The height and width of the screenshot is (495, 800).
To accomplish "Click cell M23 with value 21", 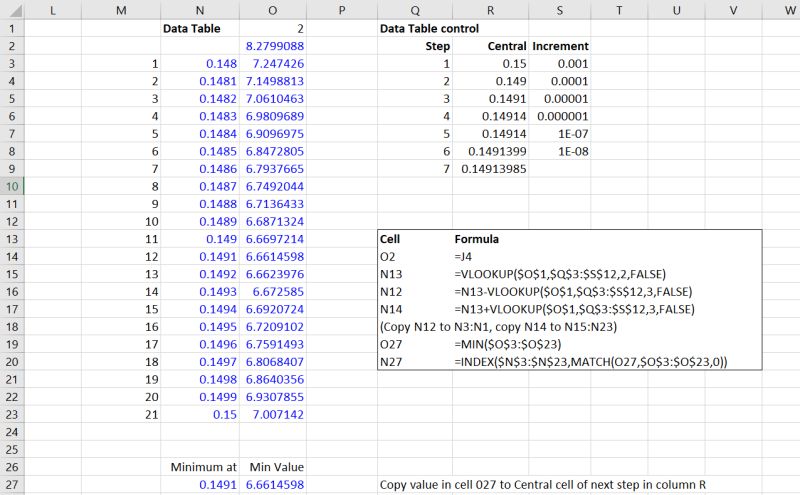I will 121,414.
